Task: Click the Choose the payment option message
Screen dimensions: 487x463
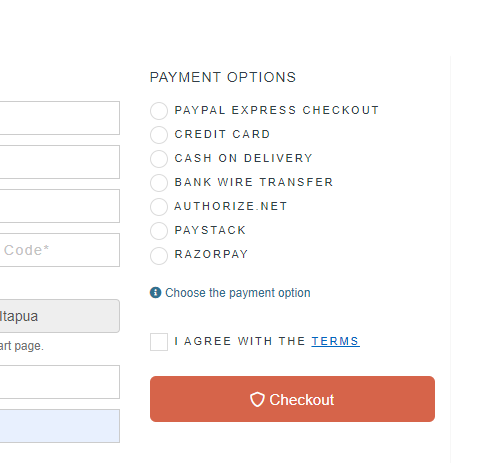Action: [238, 293]
